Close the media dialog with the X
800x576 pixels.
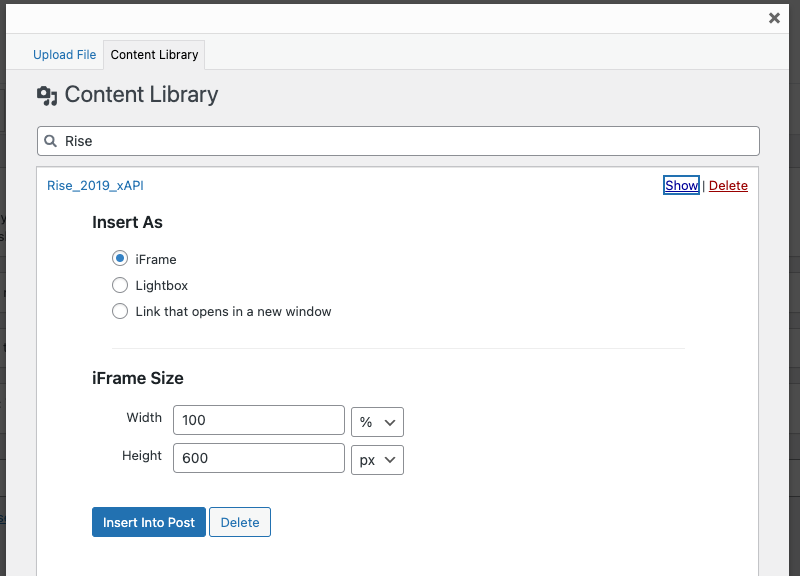coord(774,18)
